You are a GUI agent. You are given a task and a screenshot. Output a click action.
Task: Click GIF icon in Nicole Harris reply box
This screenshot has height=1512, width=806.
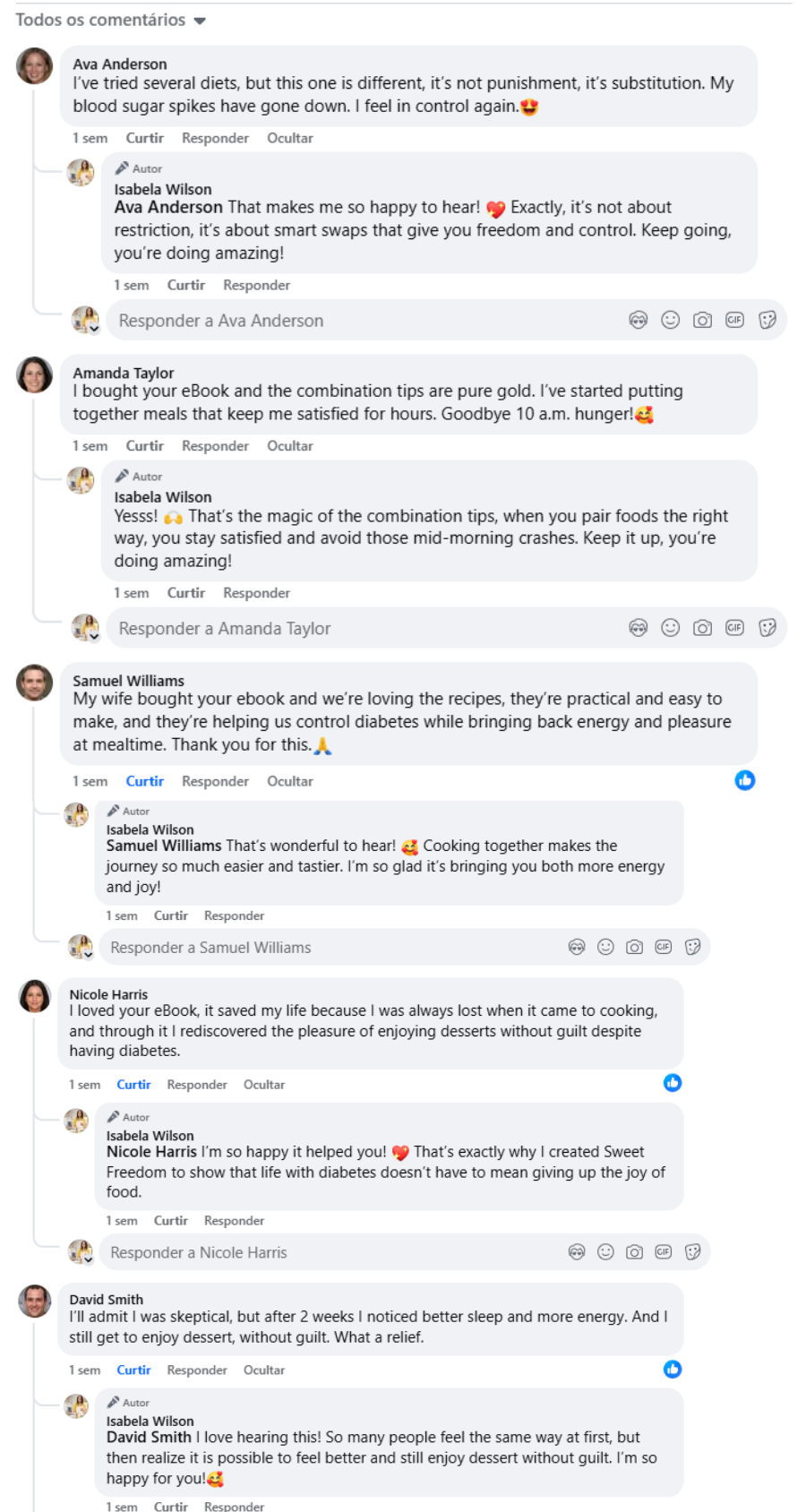pyautogui.click(x=663, y=1252)
